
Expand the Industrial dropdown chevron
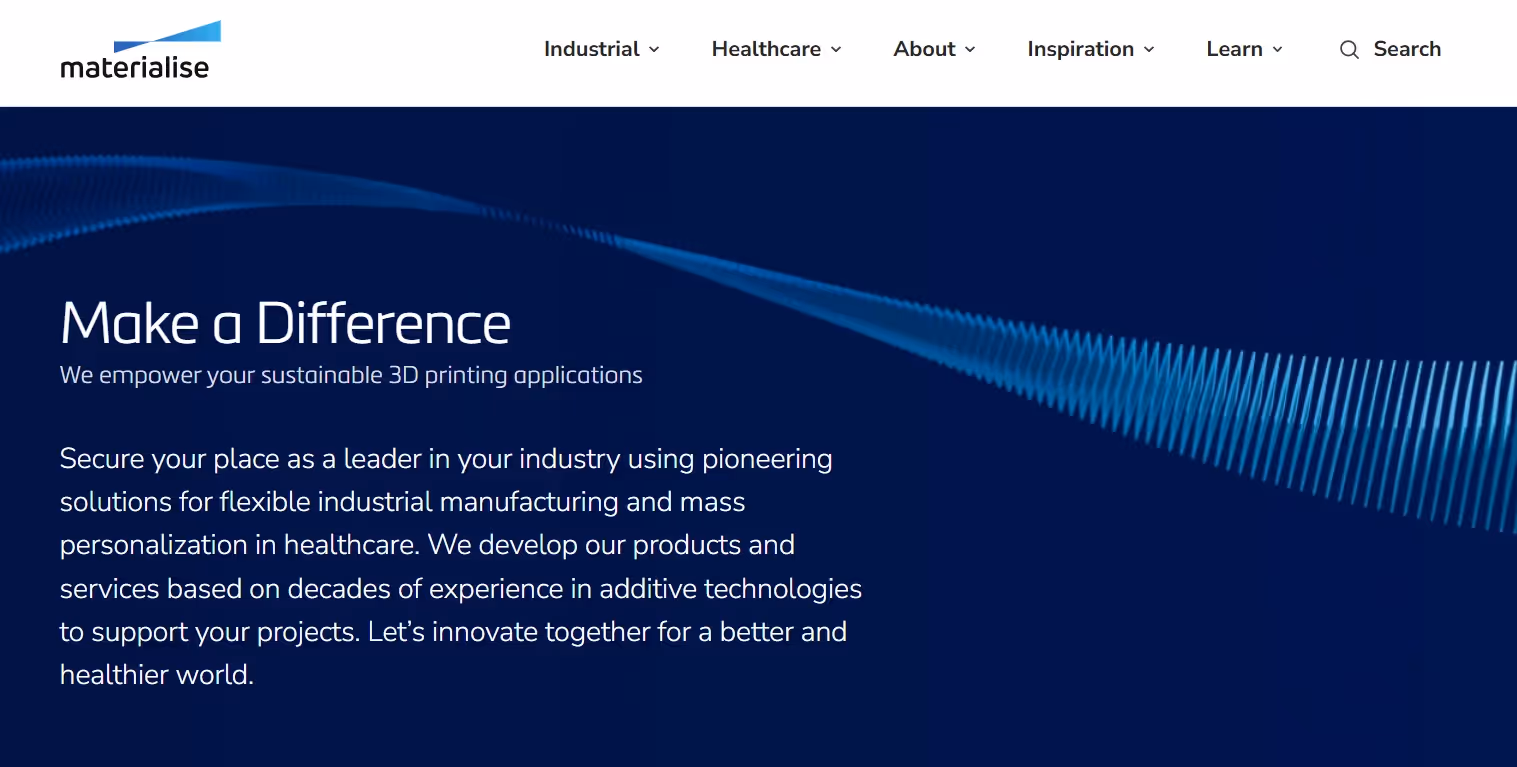(656, 49)
